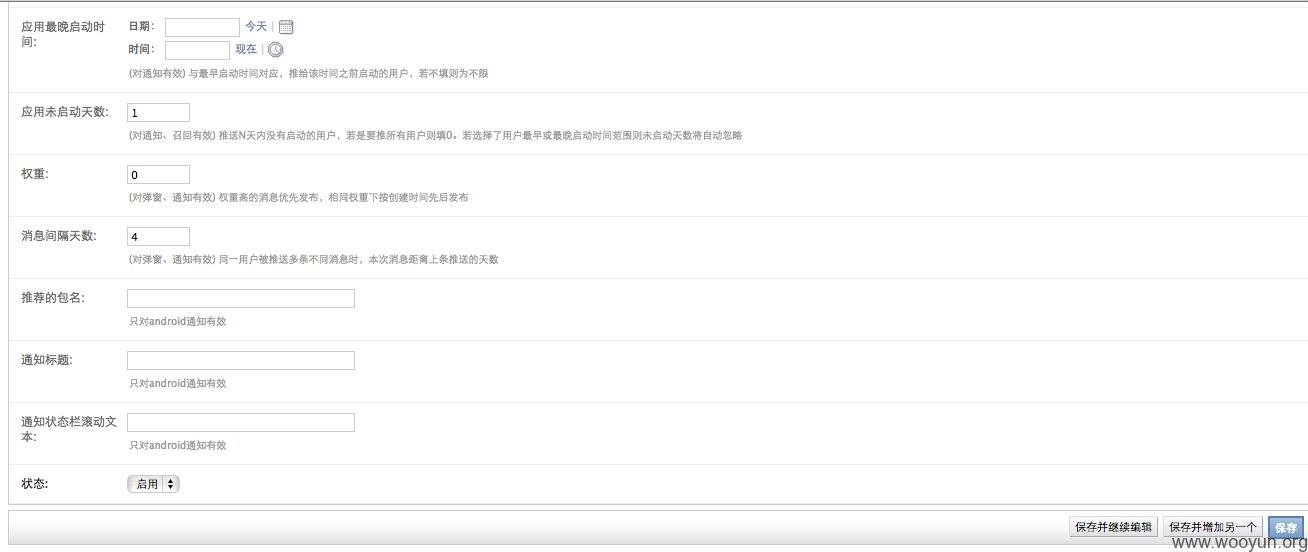Click the help text below time field
This screenshot has width=1308, height=552.
(x=308, y=74)
